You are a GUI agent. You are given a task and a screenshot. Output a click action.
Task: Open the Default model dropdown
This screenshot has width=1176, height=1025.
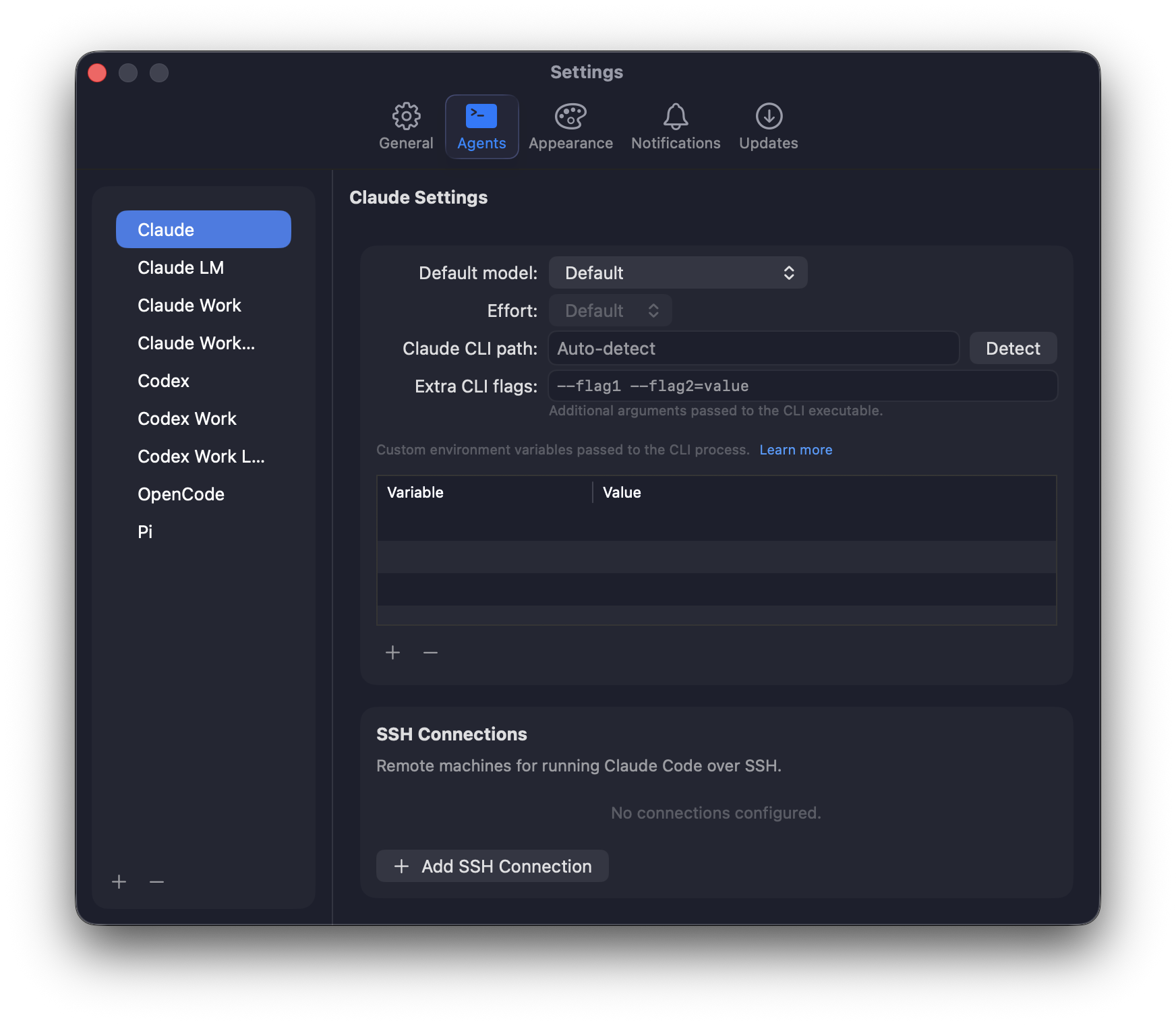click(677, 272)
